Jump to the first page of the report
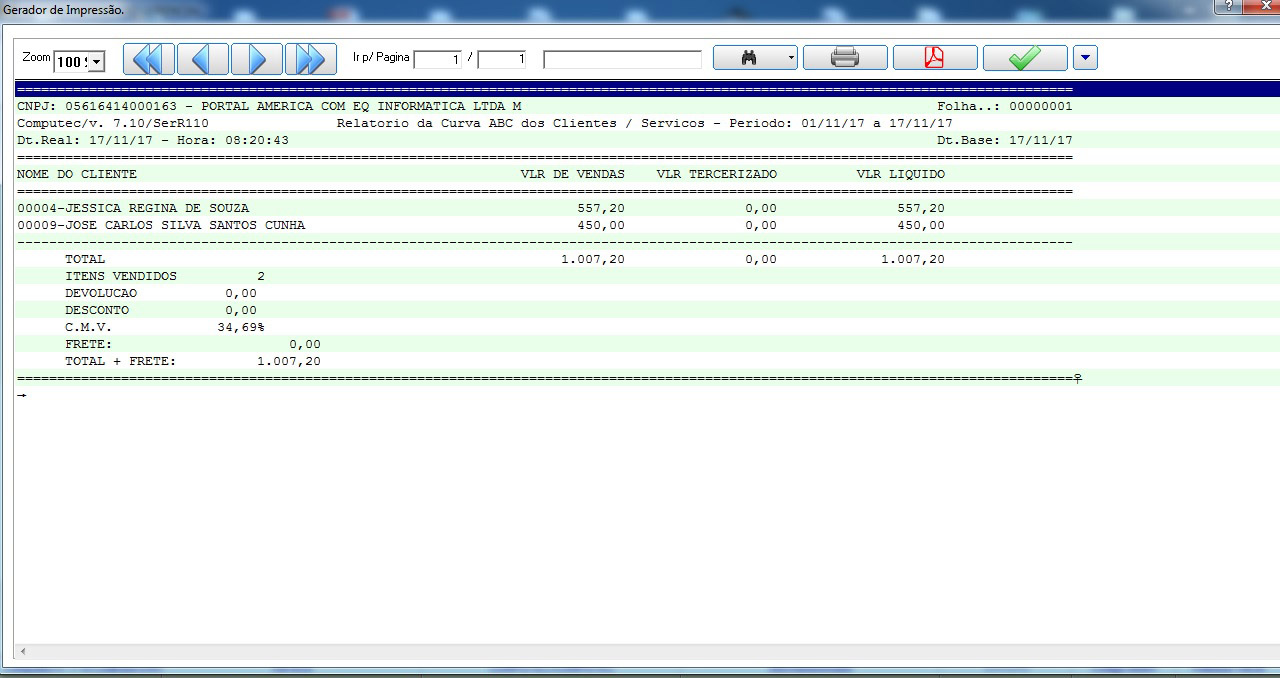Image resolution: width=1280 pixels, height=678 pixels. click(x=148, y=59)
